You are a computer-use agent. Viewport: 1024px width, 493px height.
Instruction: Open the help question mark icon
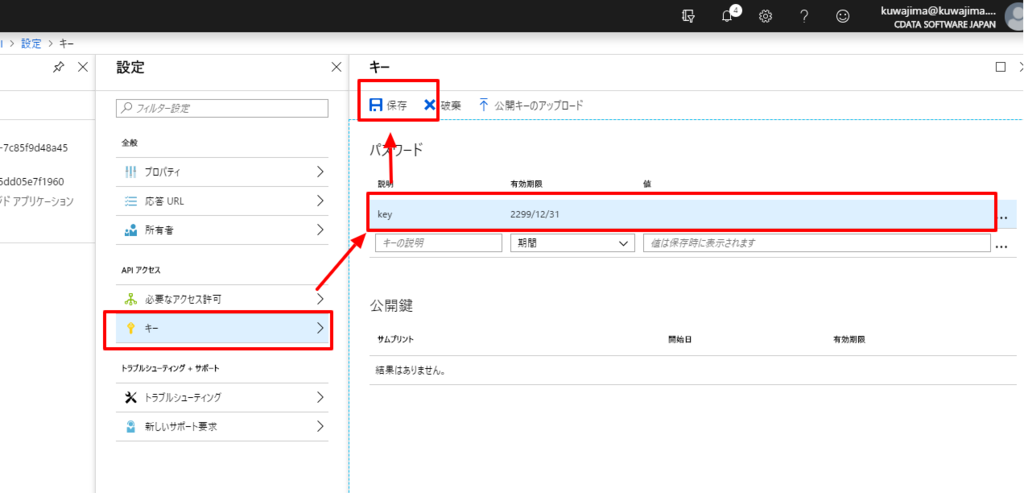804,16
